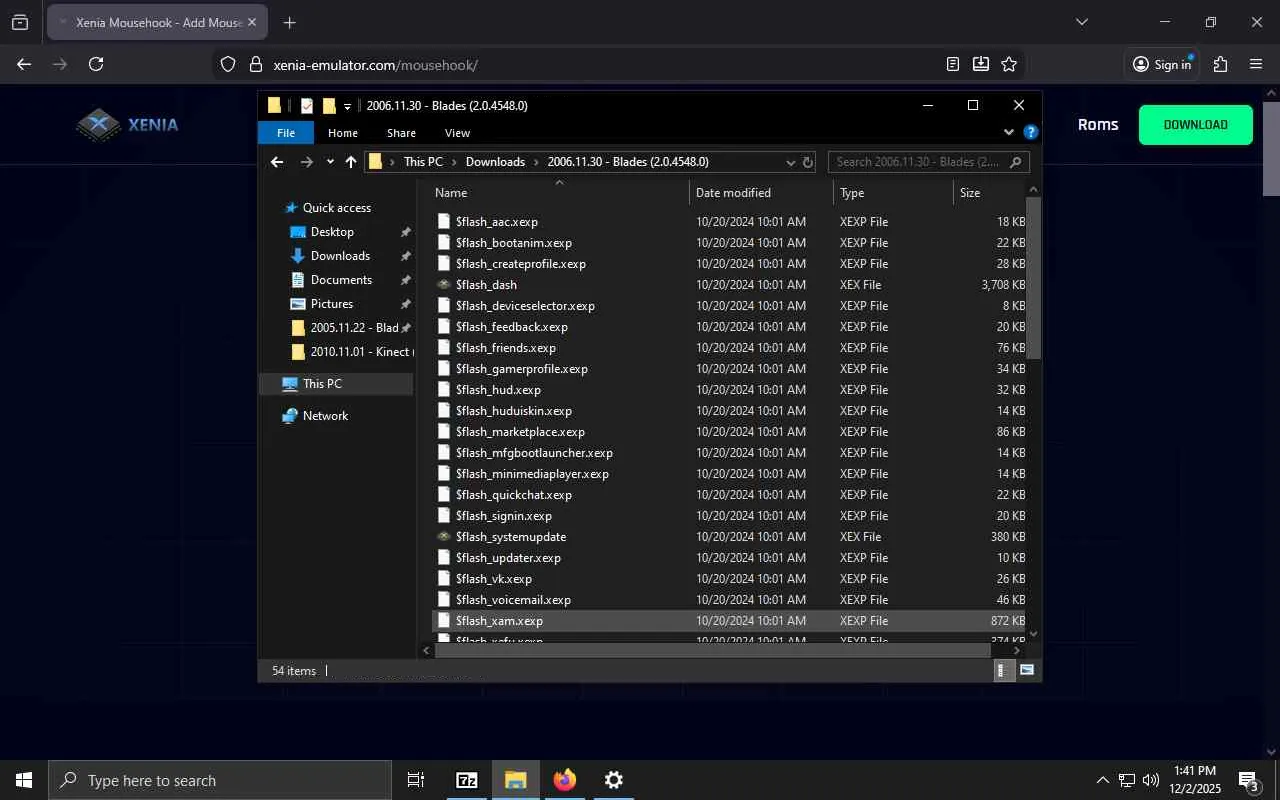Open Task View on the taskbar
The height and width of the screenshot is (800, 1280).
pos(416,780)
